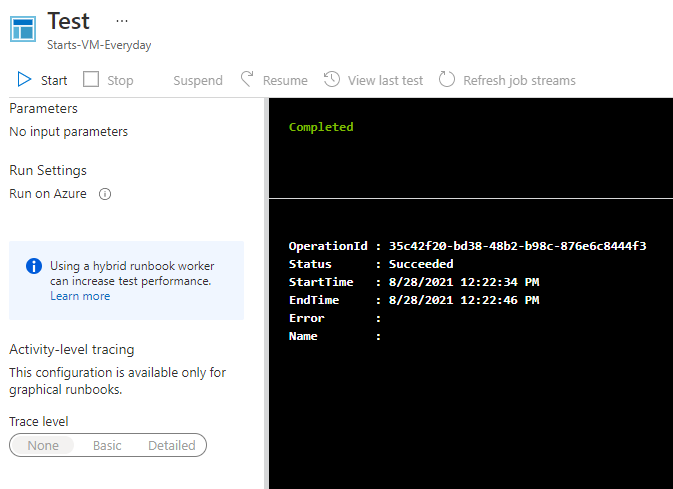Click the Test runbook pane icon
This screenshot has width=673, height=489.
point(23,29)
